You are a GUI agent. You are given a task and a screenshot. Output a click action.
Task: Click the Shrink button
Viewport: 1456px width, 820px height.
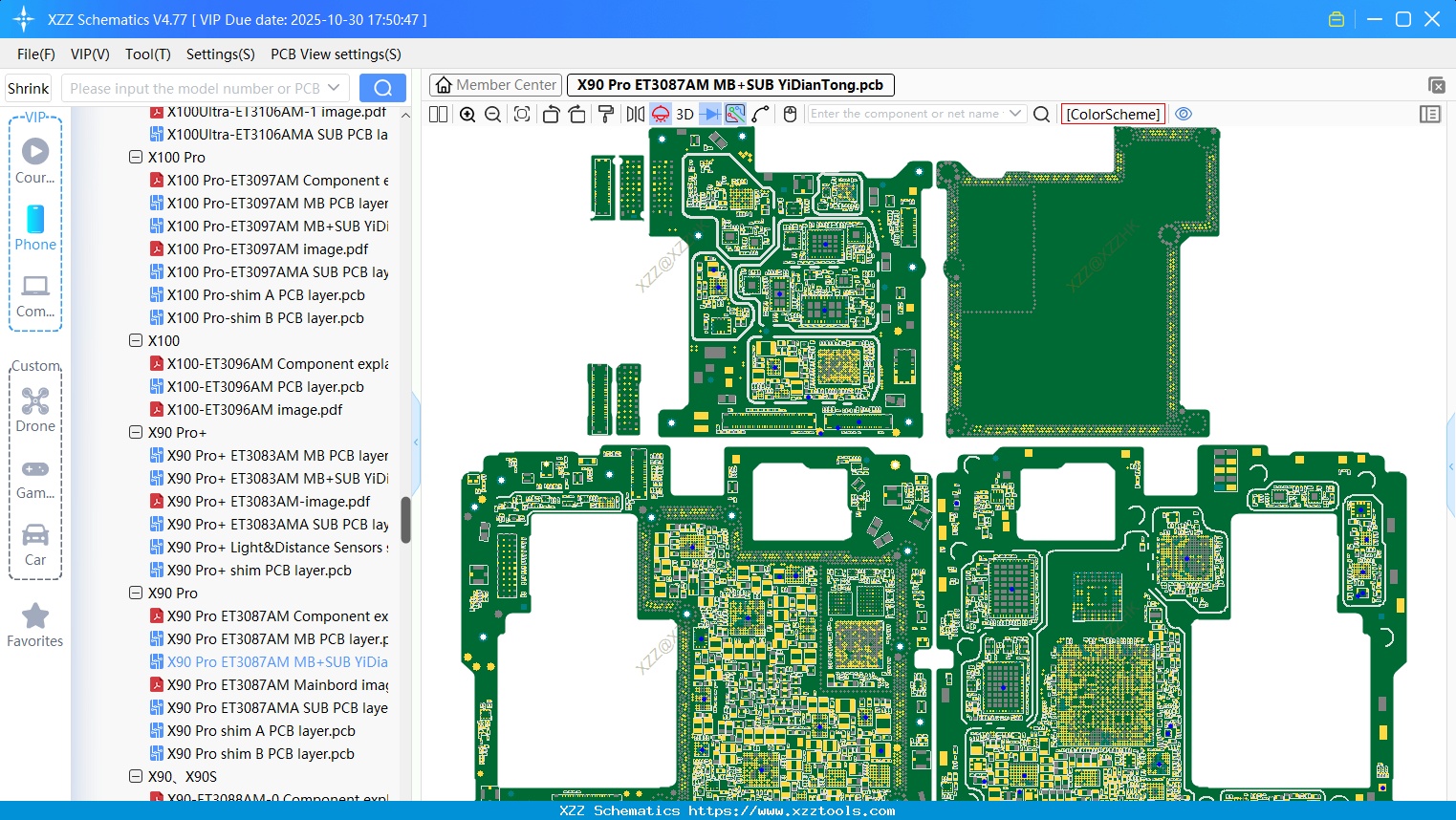(x=28, y=88)
